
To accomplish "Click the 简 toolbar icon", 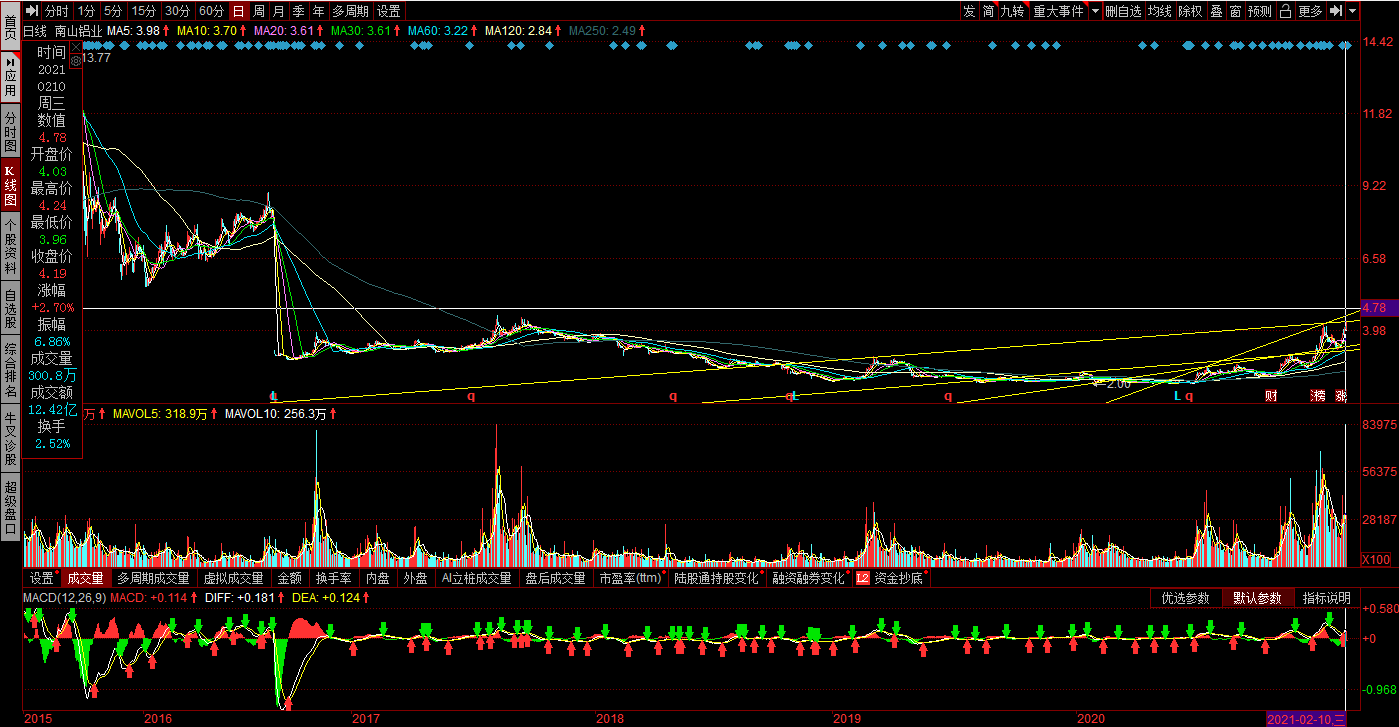I will tap(988, 11).
